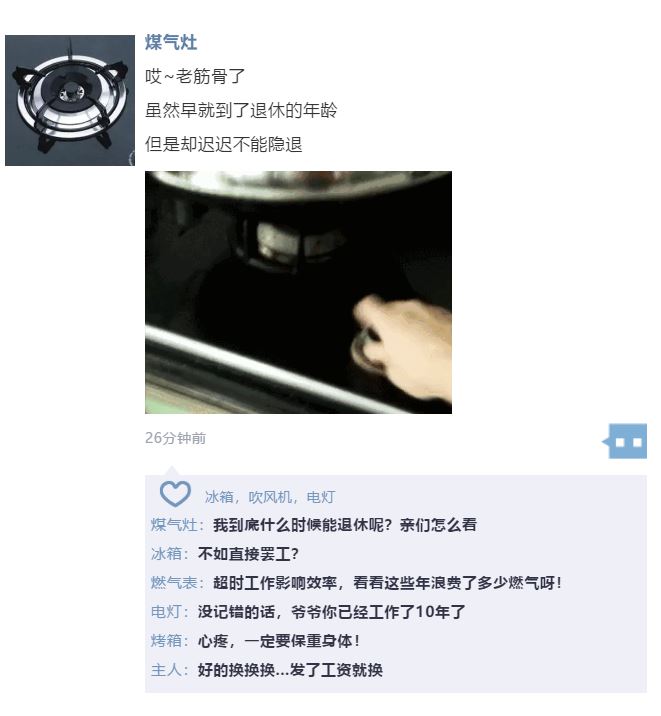Open 冰箱 in the likes list
Image resolution: width=661 pixels, height=716 pixels.
pos(219,497)
